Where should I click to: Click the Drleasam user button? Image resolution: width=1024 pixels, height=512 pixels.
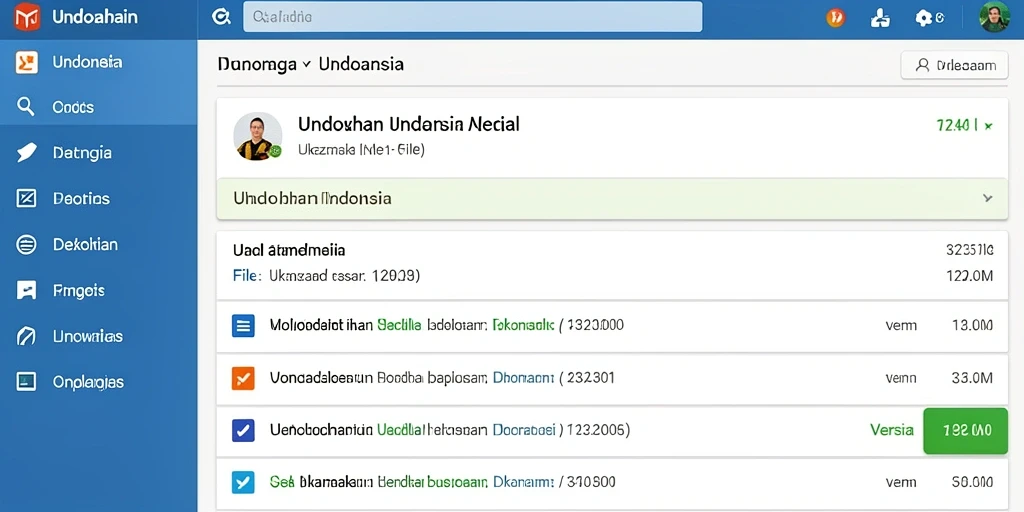954,65
